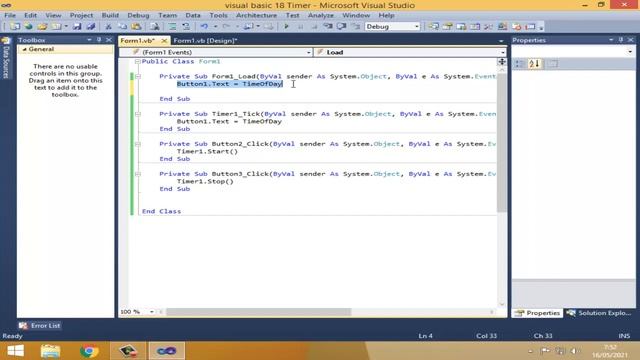Viewport: 640px width, 360px height.
Task: Click the Timer1.Start() code line
Action: 207,151
